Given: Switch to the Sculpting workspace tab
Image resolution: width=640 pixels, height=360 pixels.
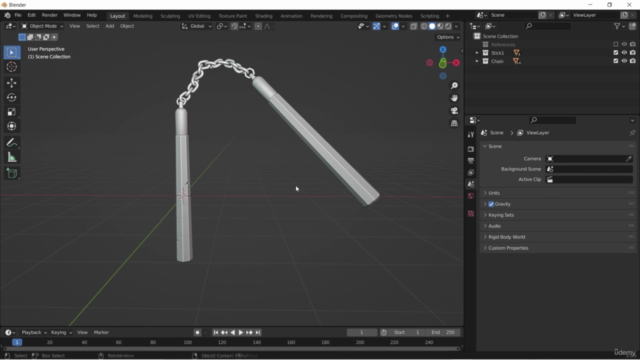Looking at the screenshot, I should 170,16.
